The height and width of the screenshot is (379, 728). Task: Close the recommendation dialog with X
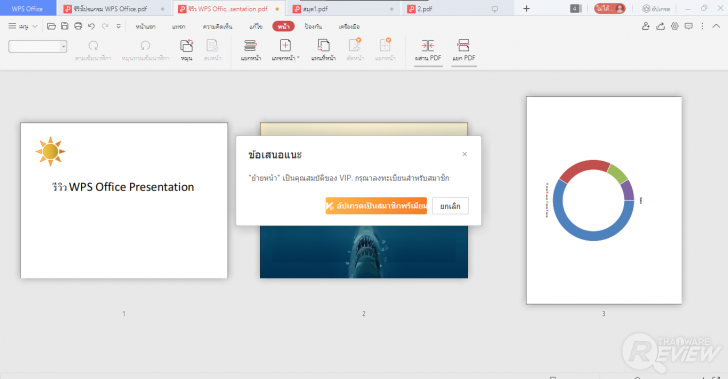464,154
